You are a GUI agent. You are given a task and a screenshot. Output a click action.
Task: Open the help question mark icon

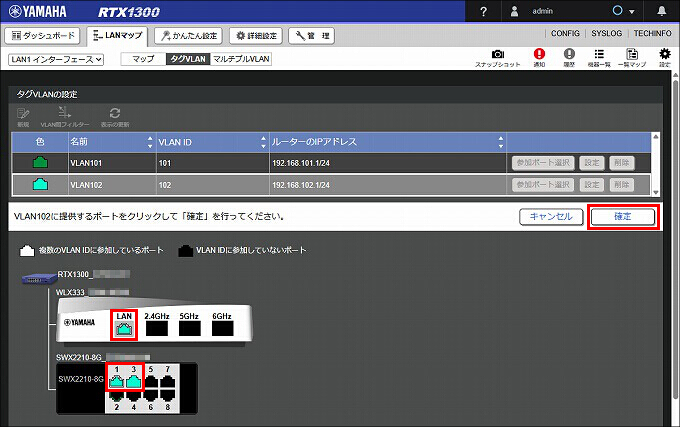483,11
